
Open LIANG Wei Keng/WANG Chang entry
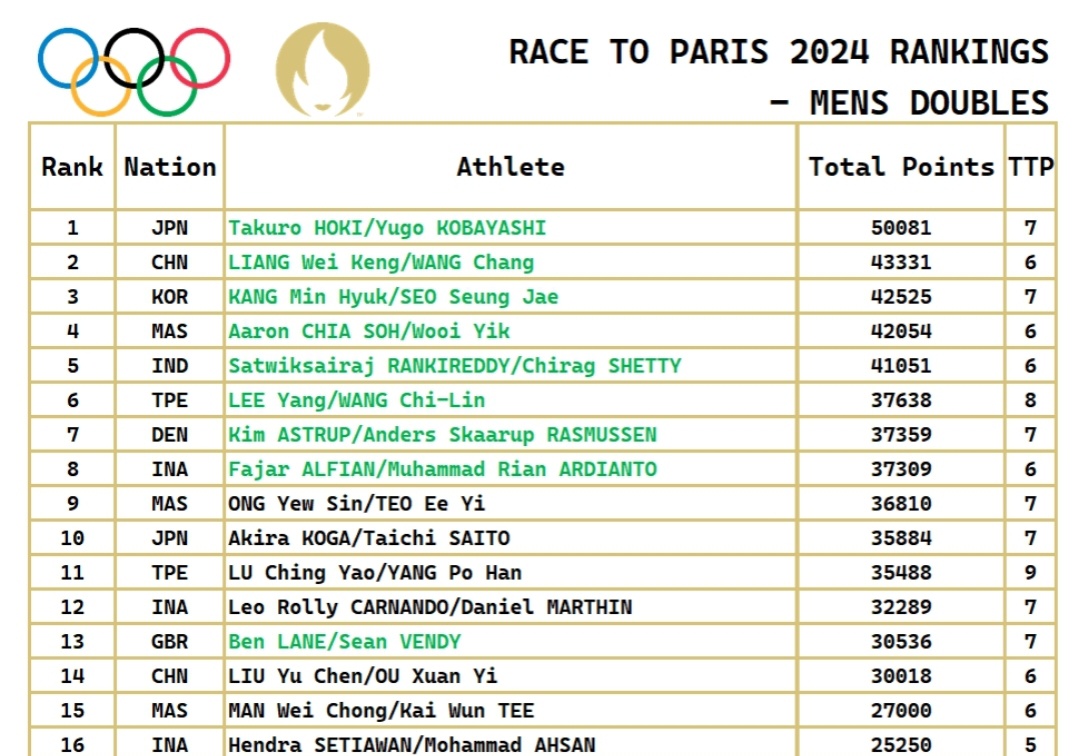pos(381,262)
